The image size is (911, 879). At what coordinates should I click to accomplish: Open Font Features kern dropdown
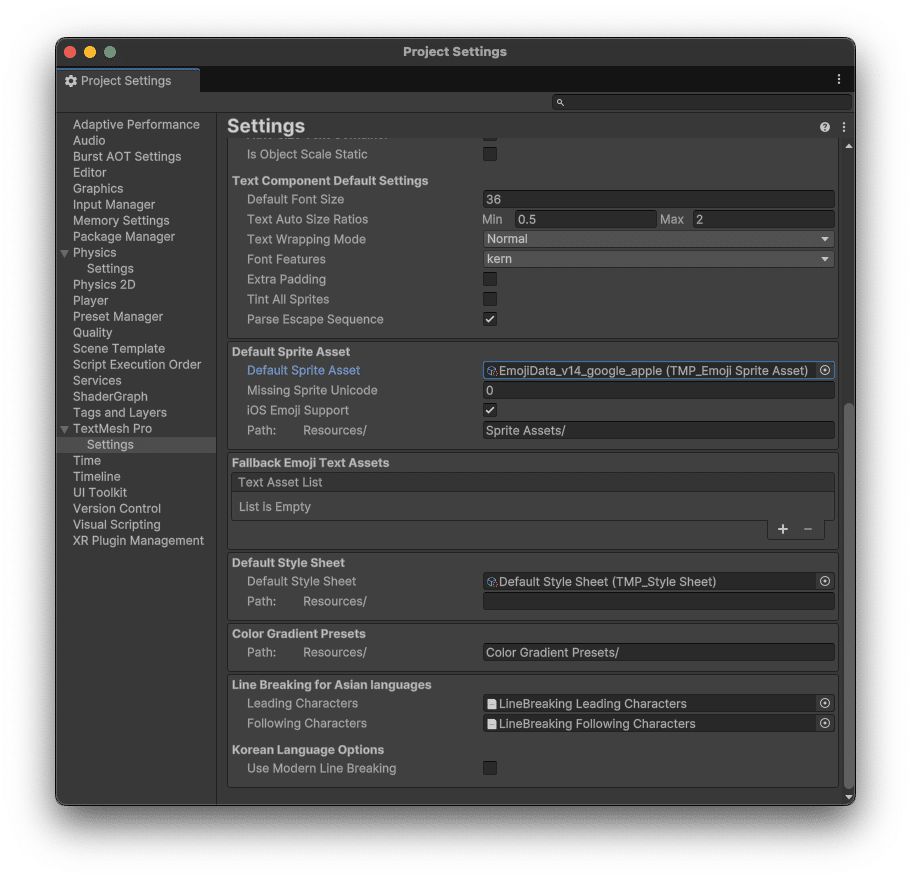coord(658,259)
